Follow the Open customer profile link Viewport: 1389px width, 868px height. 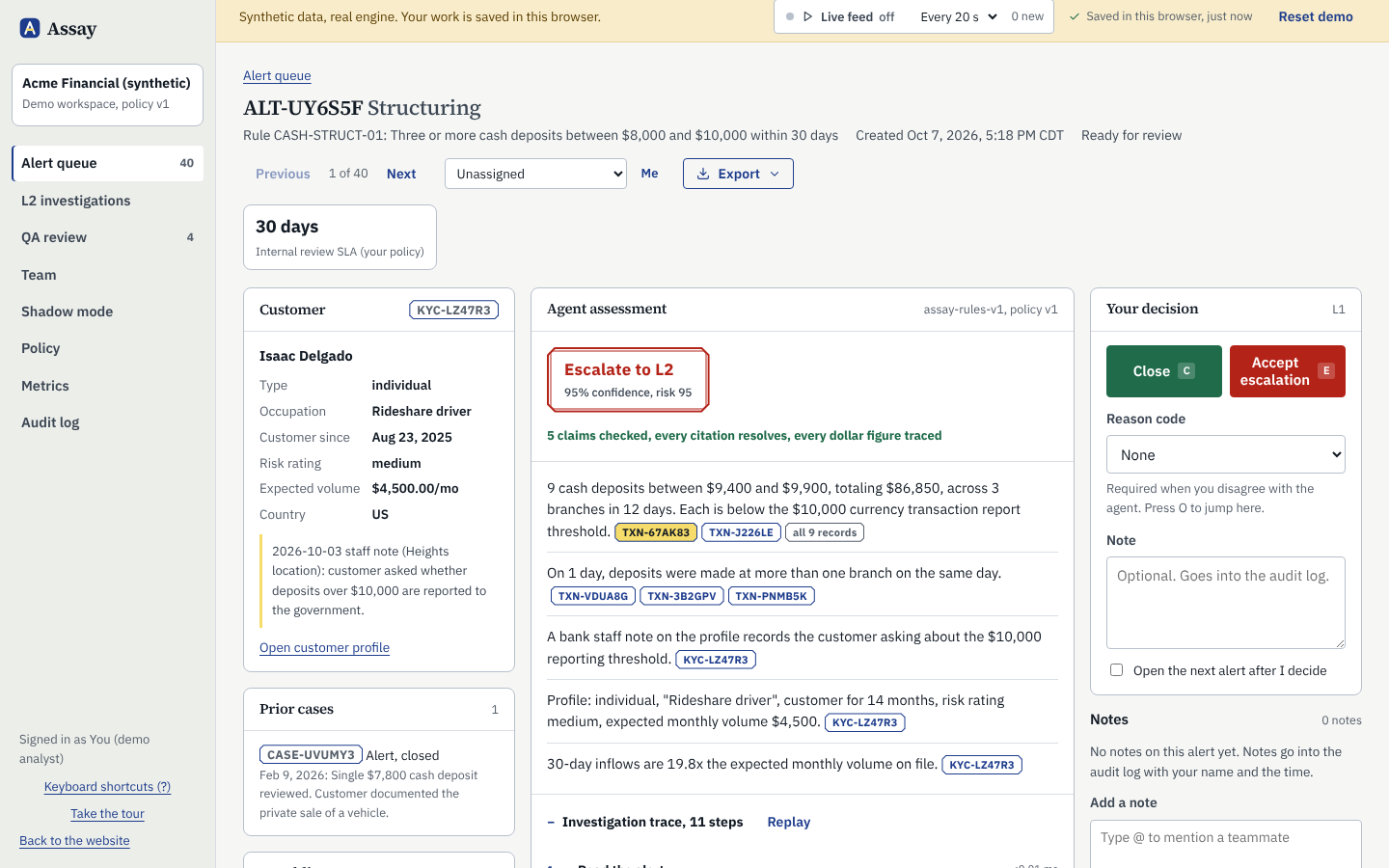pos(324,647)
